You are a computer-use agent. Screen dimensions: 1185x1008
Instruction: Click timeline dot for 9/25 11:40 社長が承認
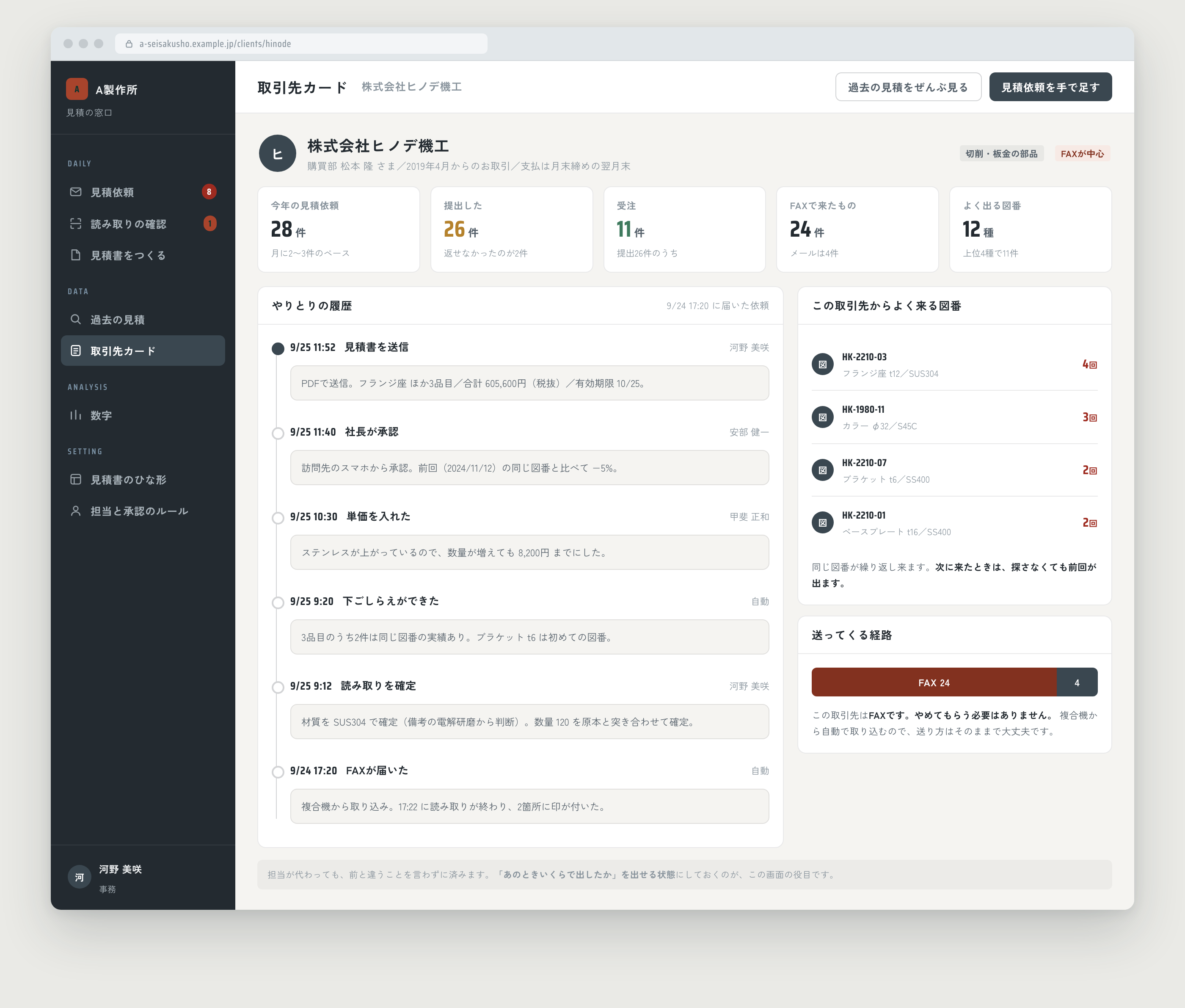278,433
